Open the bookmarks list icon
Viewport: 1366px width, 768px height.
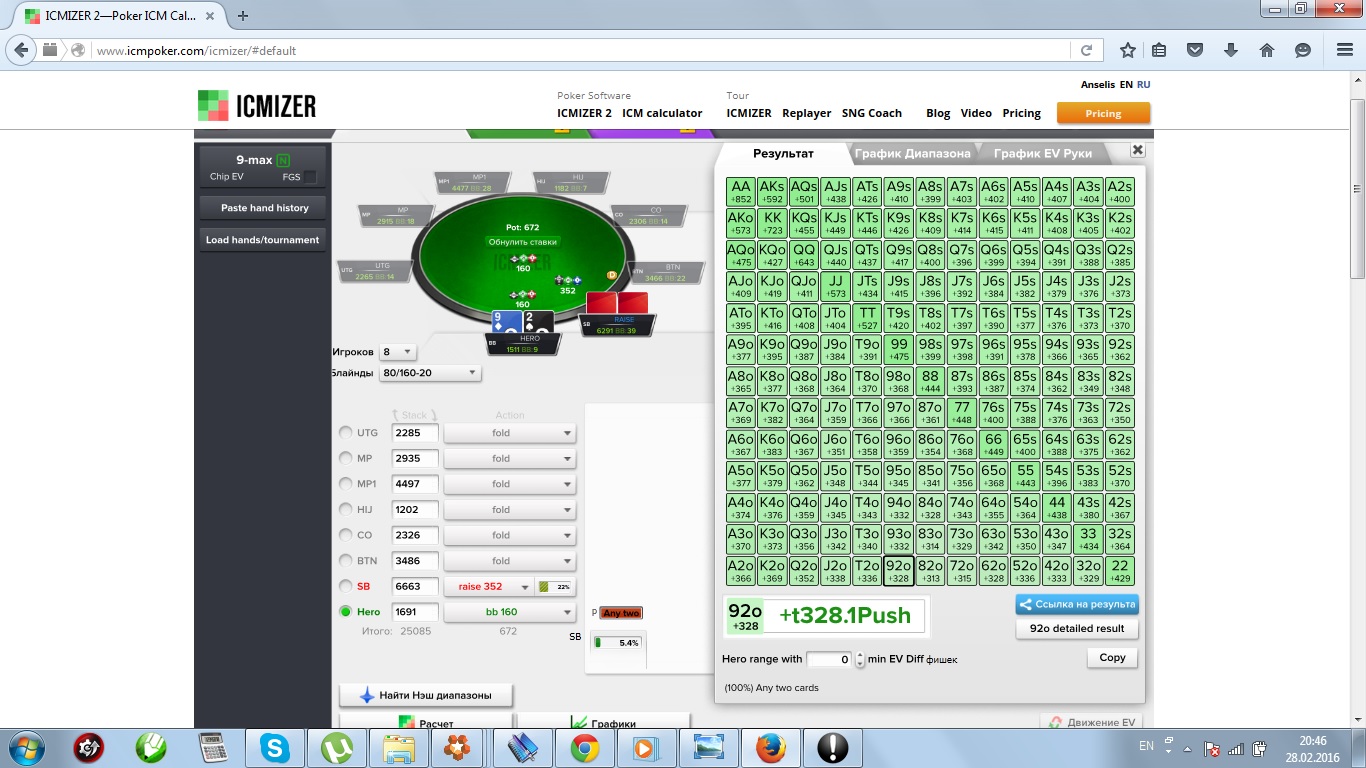pyautogui.click(x=1159, y=50)
